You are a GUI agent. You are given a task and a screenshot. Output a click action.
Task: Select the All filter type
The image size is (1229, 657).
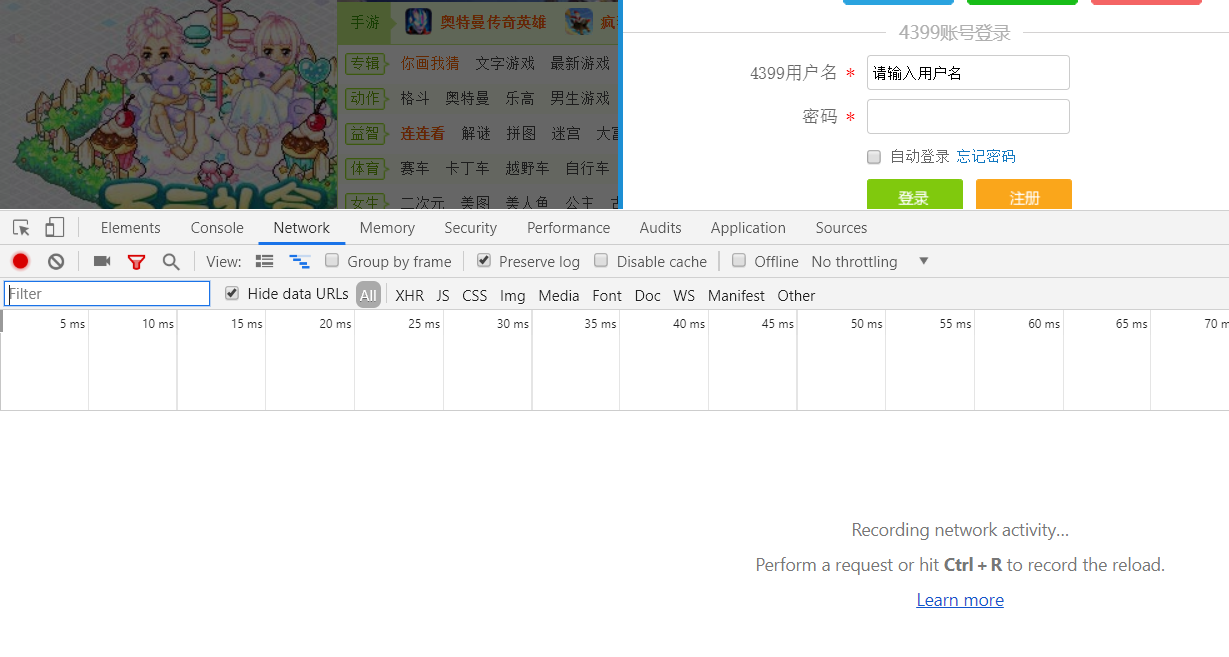click(x=368, y=295)
